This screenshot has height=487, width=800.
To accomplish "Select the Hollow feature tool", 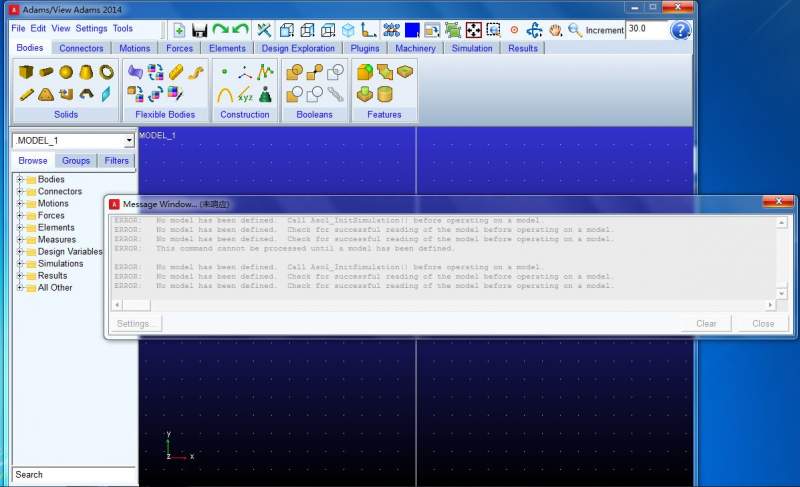I will click(x=385, y=94).
